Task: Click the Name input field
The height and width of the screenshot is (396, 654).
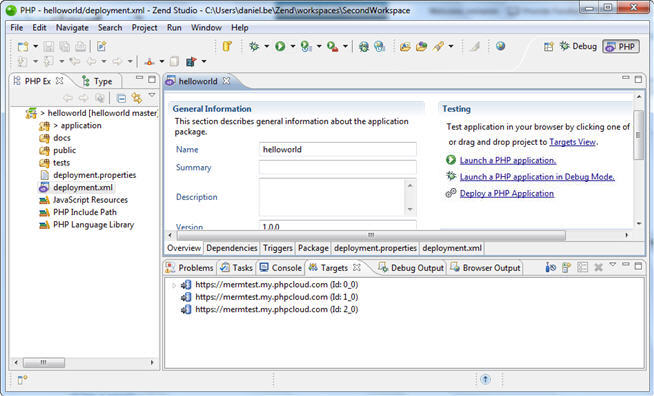Action: coord(337,149)
